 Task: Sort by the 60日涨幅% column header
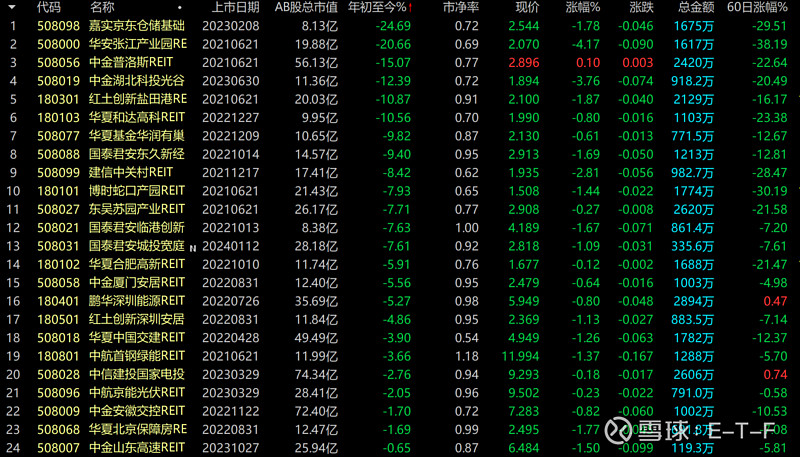point(757,7)
